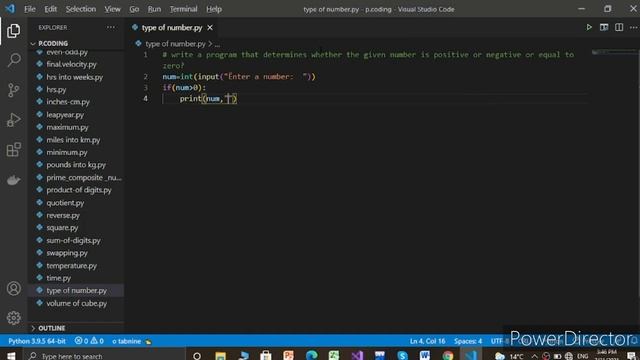Image resolution: width=640 pixels, height=360 pixels.
Task: Open the Edit menu
Action: [51, 9]
